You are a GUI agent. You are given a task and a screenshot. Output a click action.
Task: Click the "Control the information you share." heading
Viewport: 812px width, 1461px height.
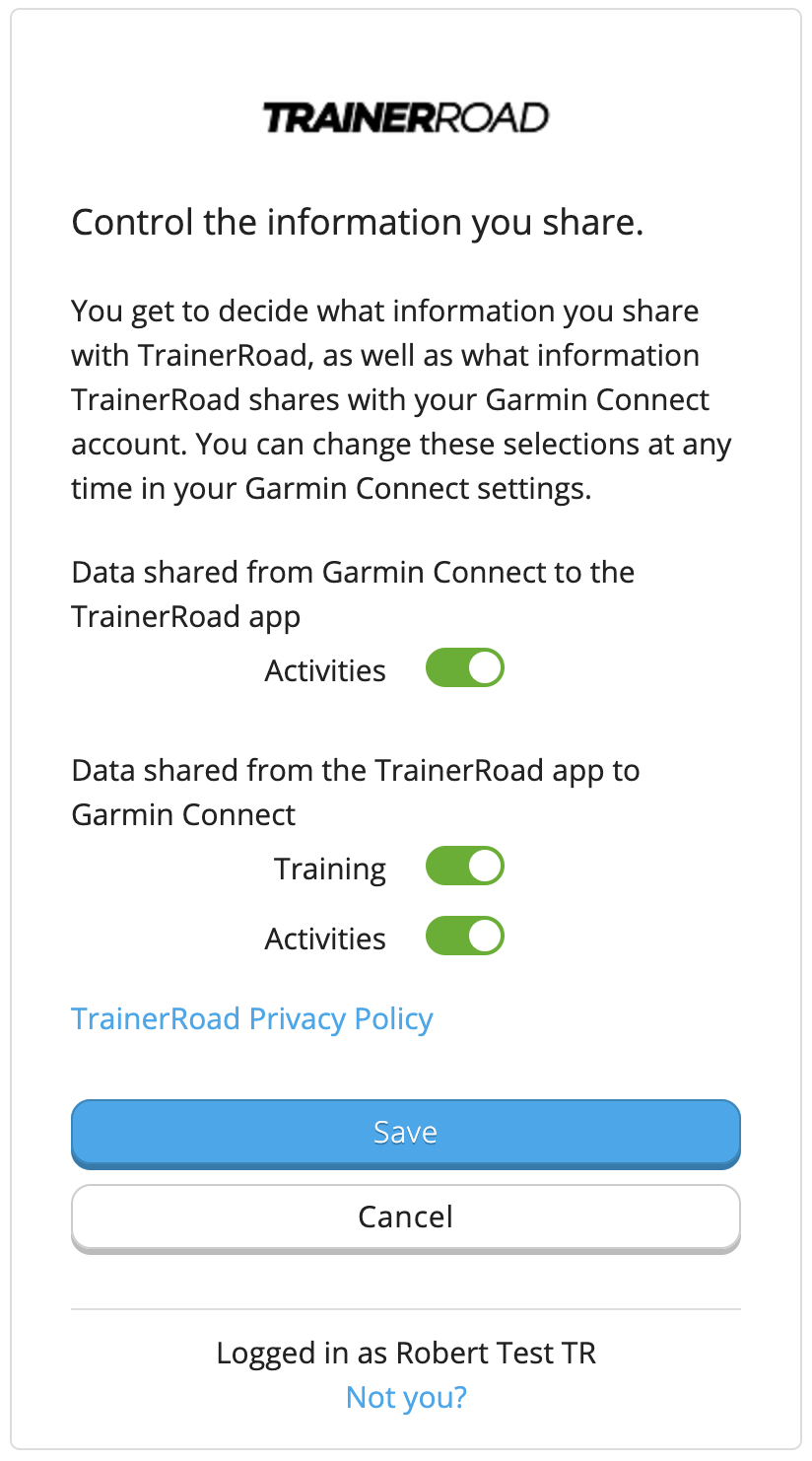click(x=358, y=223)
